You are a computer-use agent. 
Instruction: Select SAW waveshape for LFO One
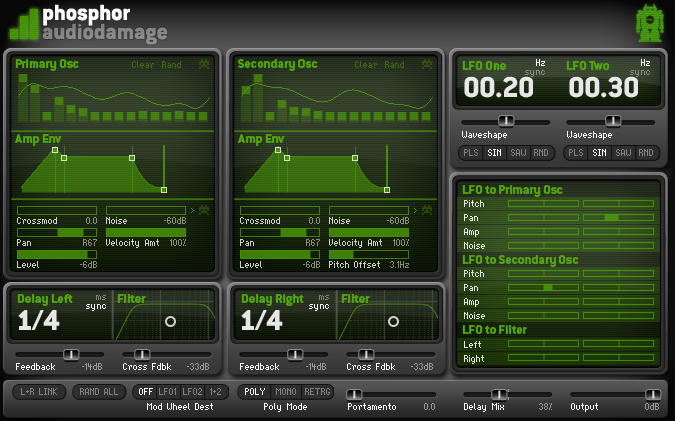pyautogui.click(x=514, y=153)
